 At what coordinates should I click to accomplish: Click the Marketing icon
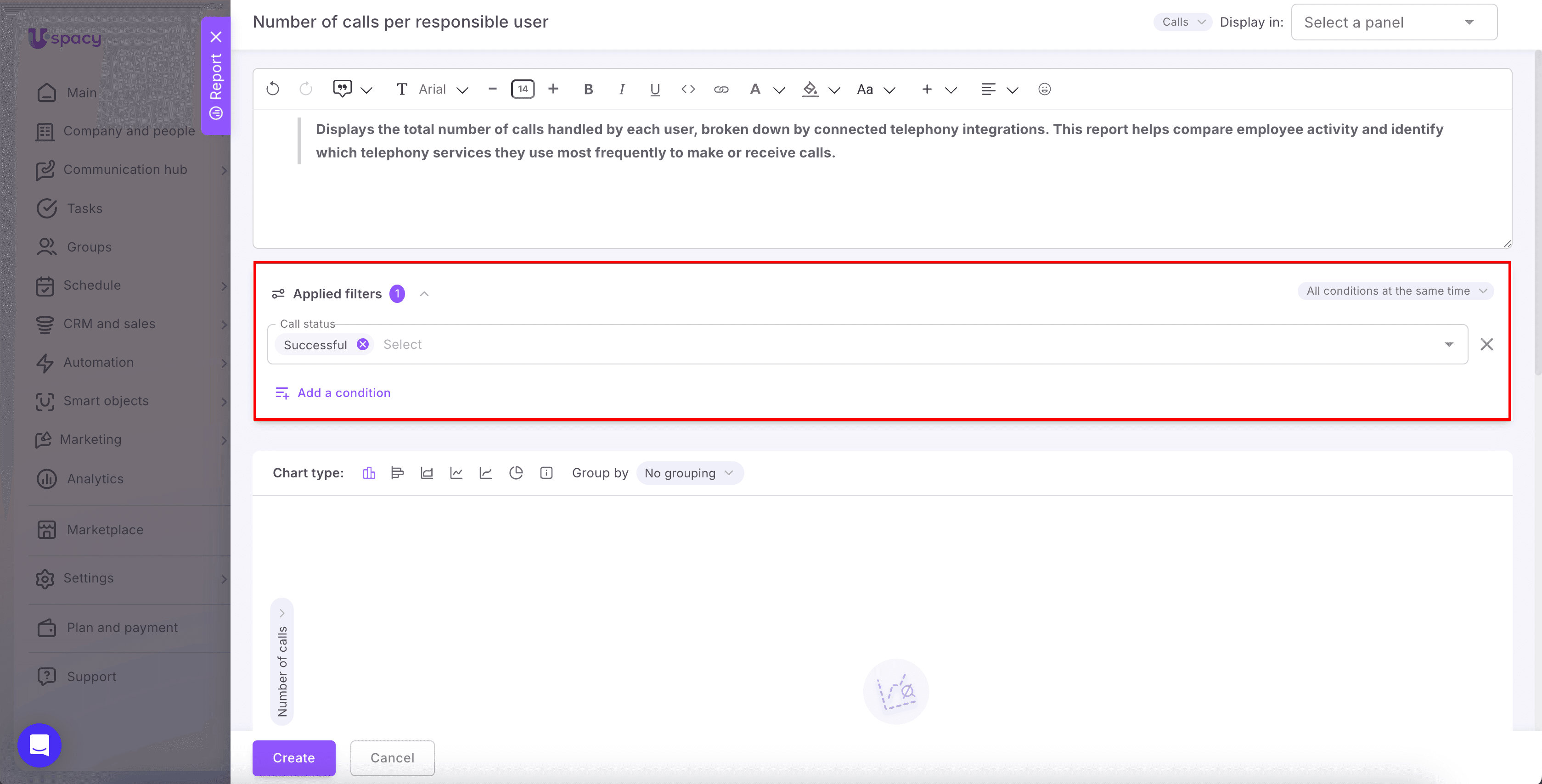[x=43, y=440]
